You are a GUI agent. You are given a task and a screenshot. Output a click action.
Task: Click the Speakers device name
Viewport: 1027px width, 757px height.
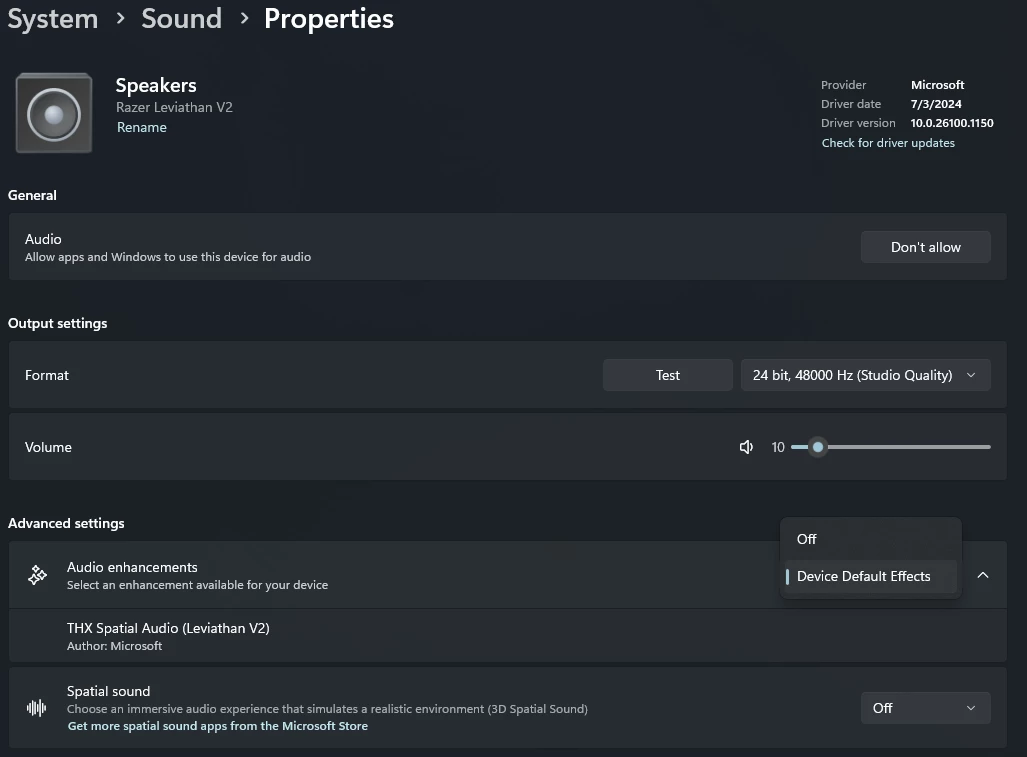click(x=156, y=86)
